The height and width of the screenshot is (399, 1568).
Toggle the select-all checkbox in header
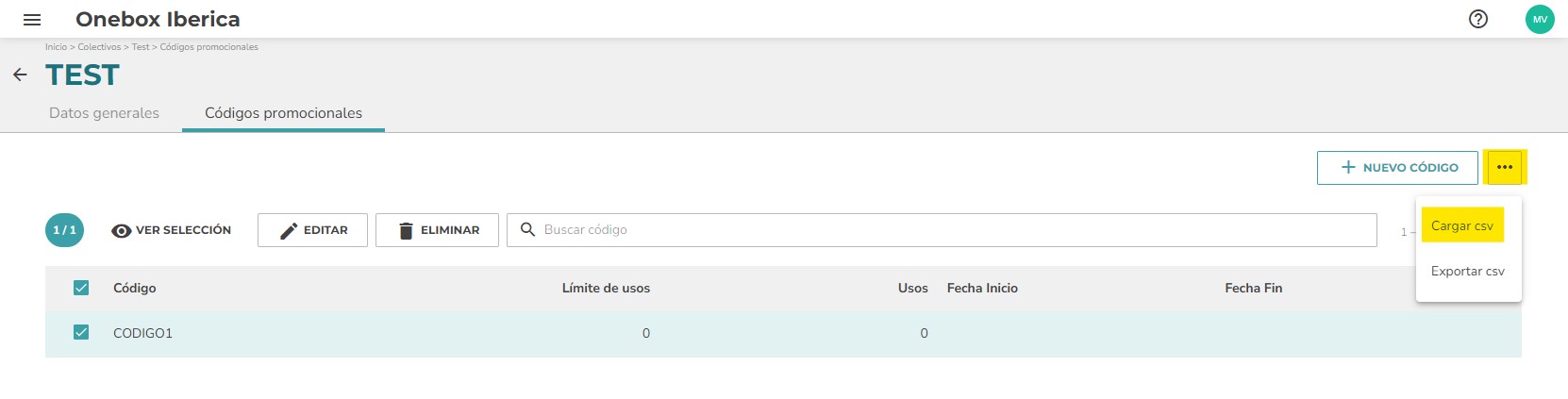coord(81,288)
